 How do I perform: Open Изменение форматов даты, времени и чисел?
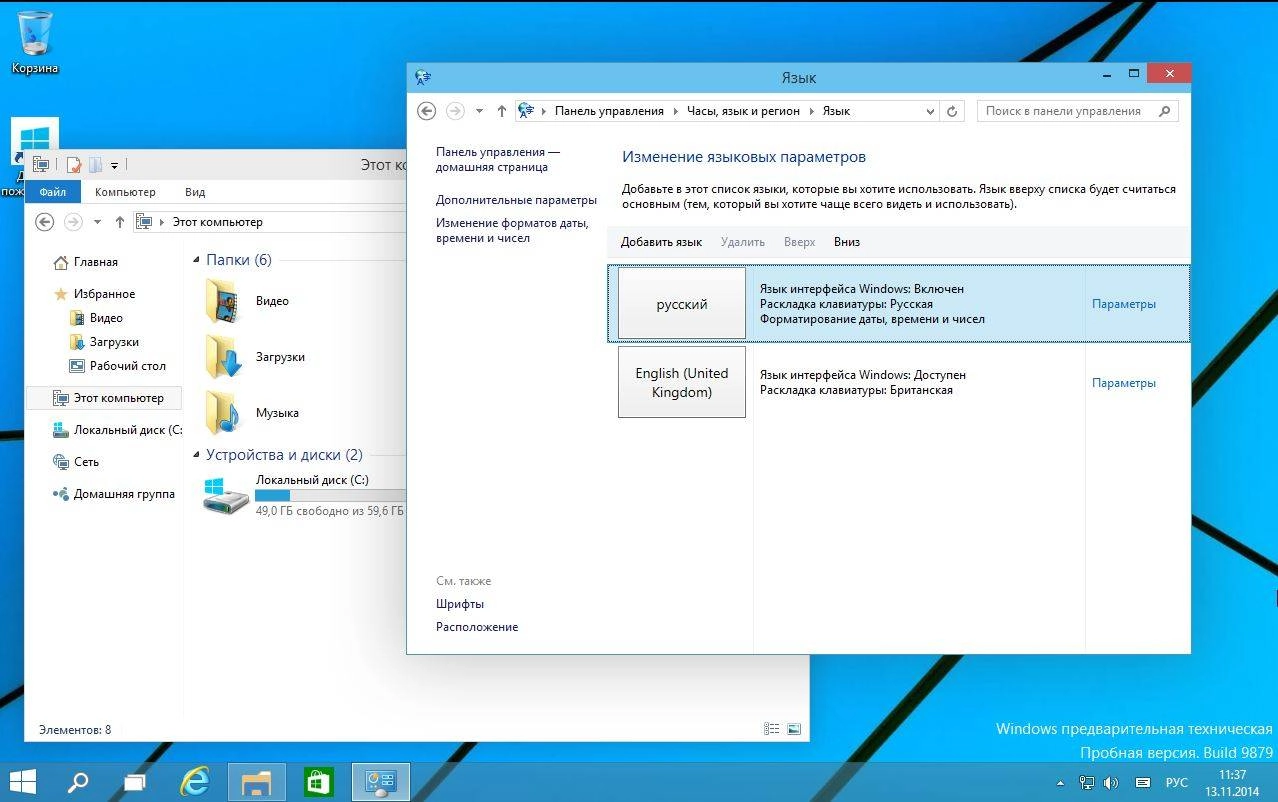coord(512,231)
